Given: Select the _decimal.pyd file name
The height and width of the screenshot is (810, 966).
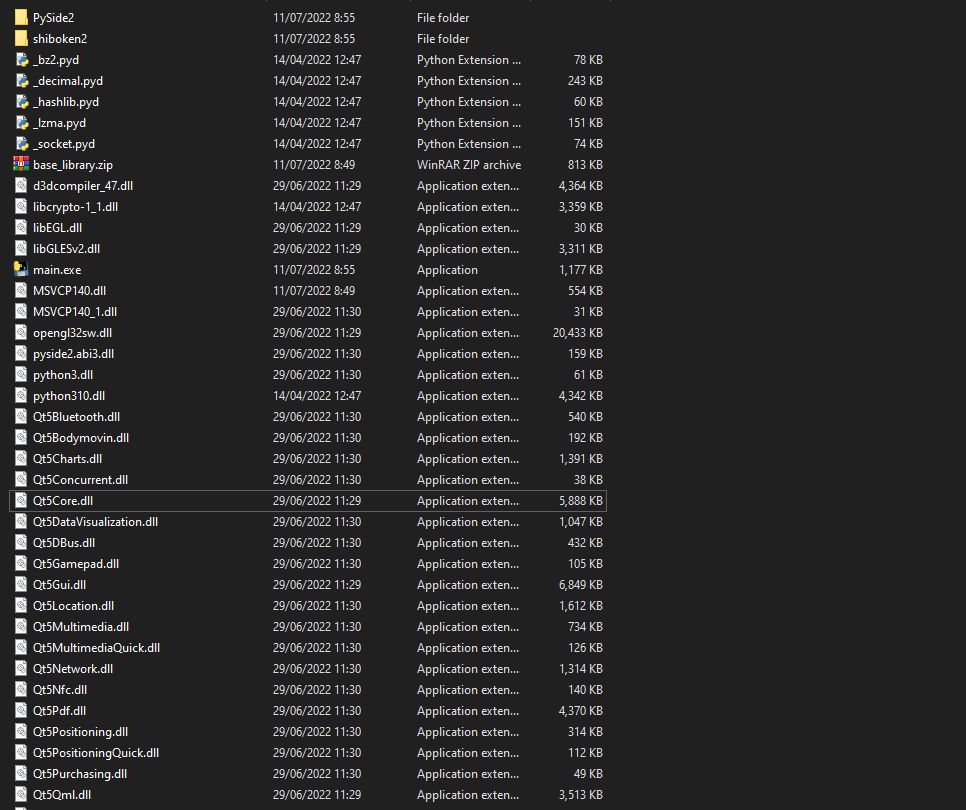Looking at the screenshot, I should click(68, 81).
